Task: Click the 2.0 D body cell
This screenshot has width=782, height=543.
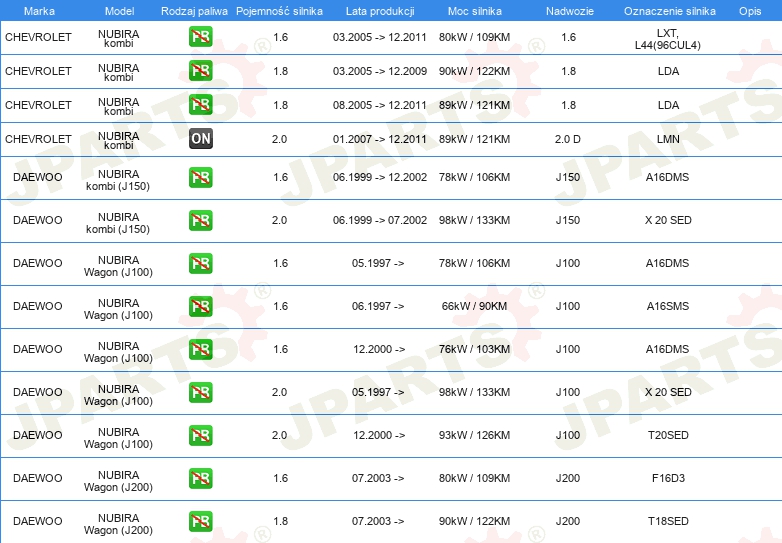Action: pyautogui.click(x=568, y=139)
